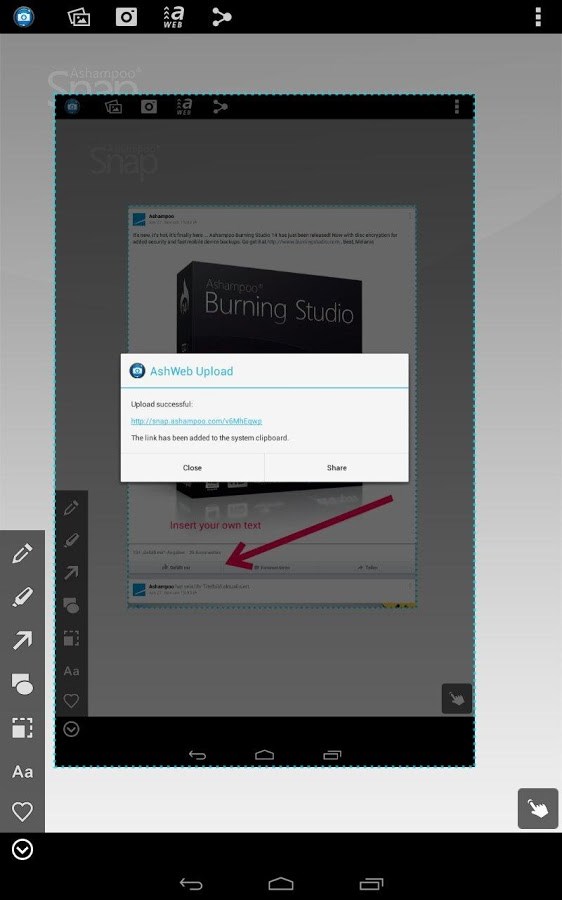Screen dimensions: 562x900
Task: Tap the small hand button inside the captured image
Action: click(456, 699)
